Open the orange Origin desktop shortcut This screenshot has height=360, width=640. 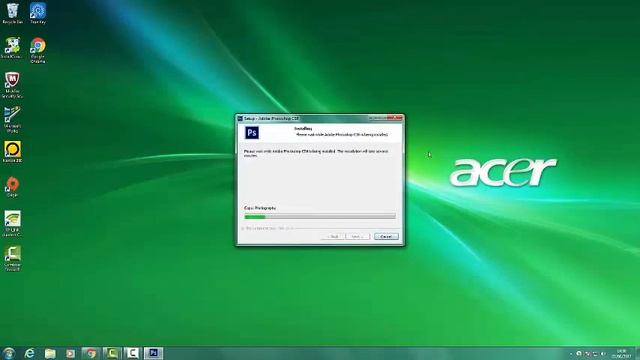click(12, 187)
